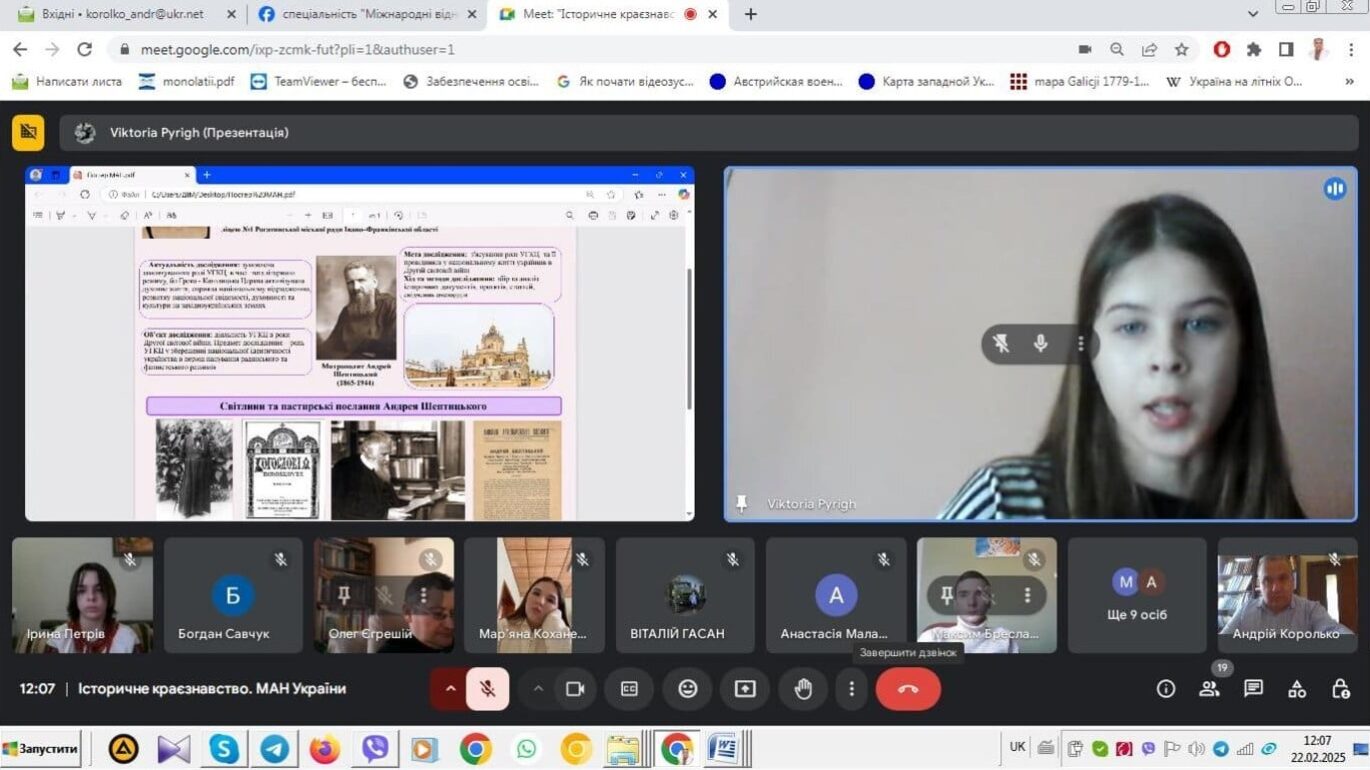The height and width of the screenshot is (770, 1370).
Task: Turn on closed captions
Action: (x=629, y=689)
